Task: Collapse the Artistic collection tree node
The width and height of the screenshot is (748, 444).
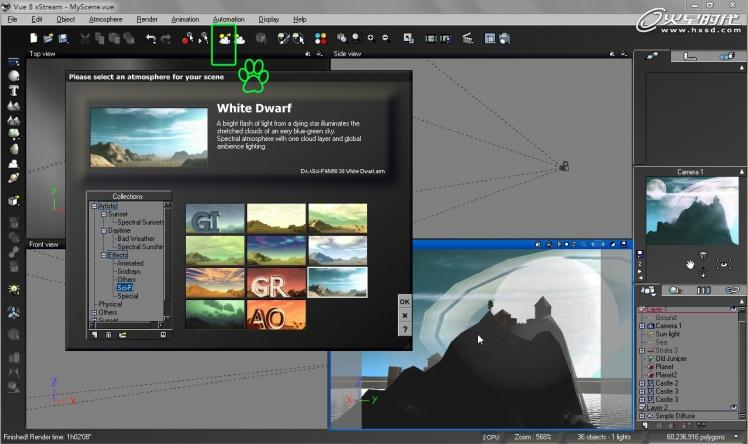Action: (92, 206)
